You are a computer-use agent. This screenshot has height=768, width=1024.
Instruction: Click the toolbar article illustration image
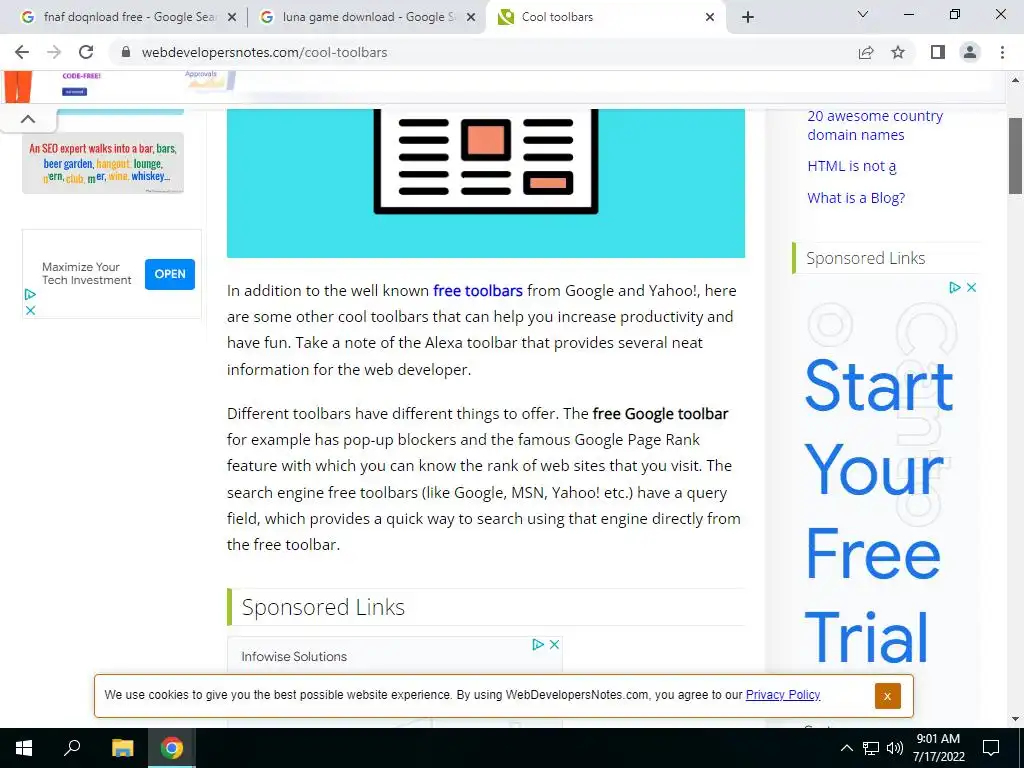click(x=486, y=184)
